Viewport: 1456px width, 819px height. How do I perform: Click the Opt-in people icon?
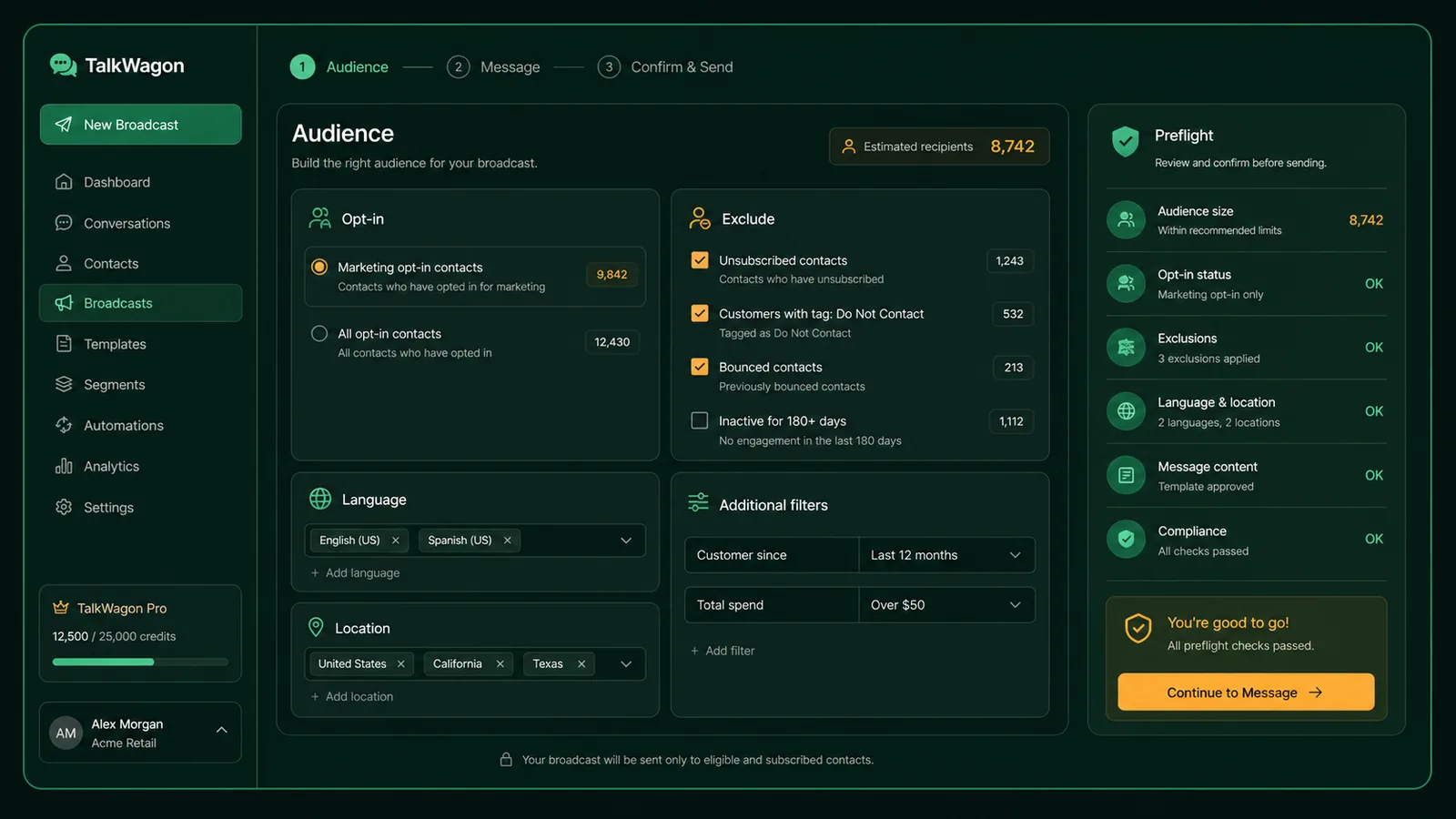[320, 217]
